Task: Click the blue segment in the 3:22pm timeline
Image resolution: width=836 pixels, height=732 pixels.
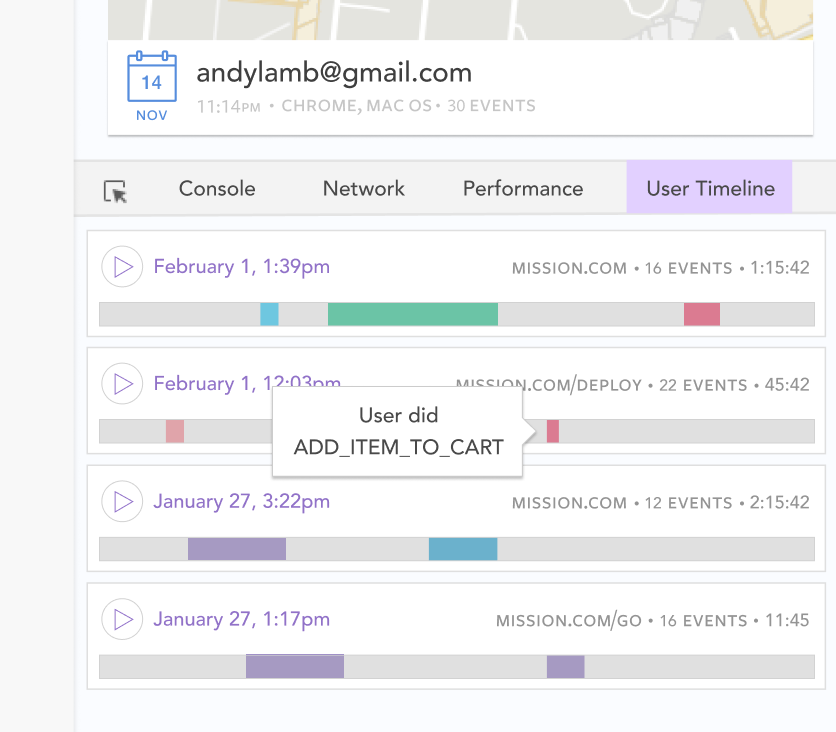Action: click(463, 549)
